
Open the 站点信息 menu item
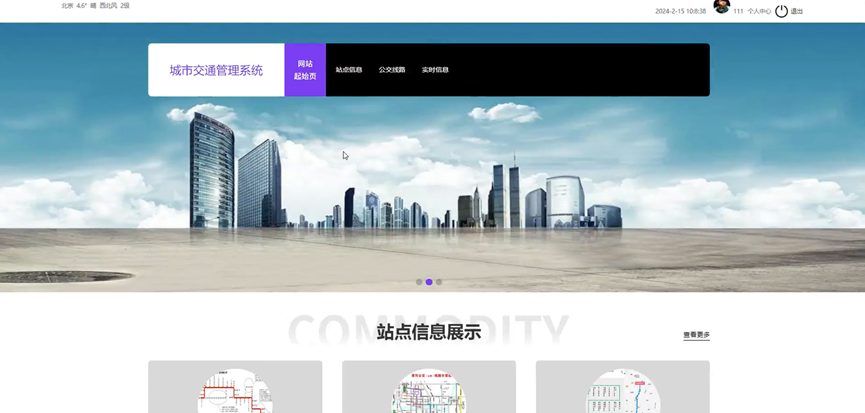[x=349, y=70]
